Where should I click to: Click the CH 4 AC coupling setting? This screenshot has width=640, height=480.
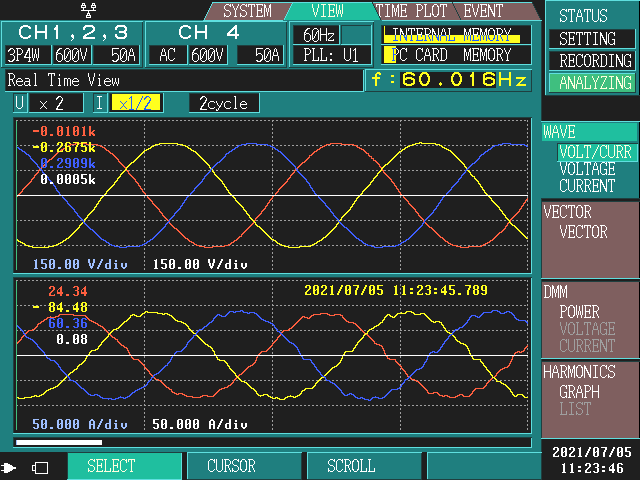[x=168, y=55]
